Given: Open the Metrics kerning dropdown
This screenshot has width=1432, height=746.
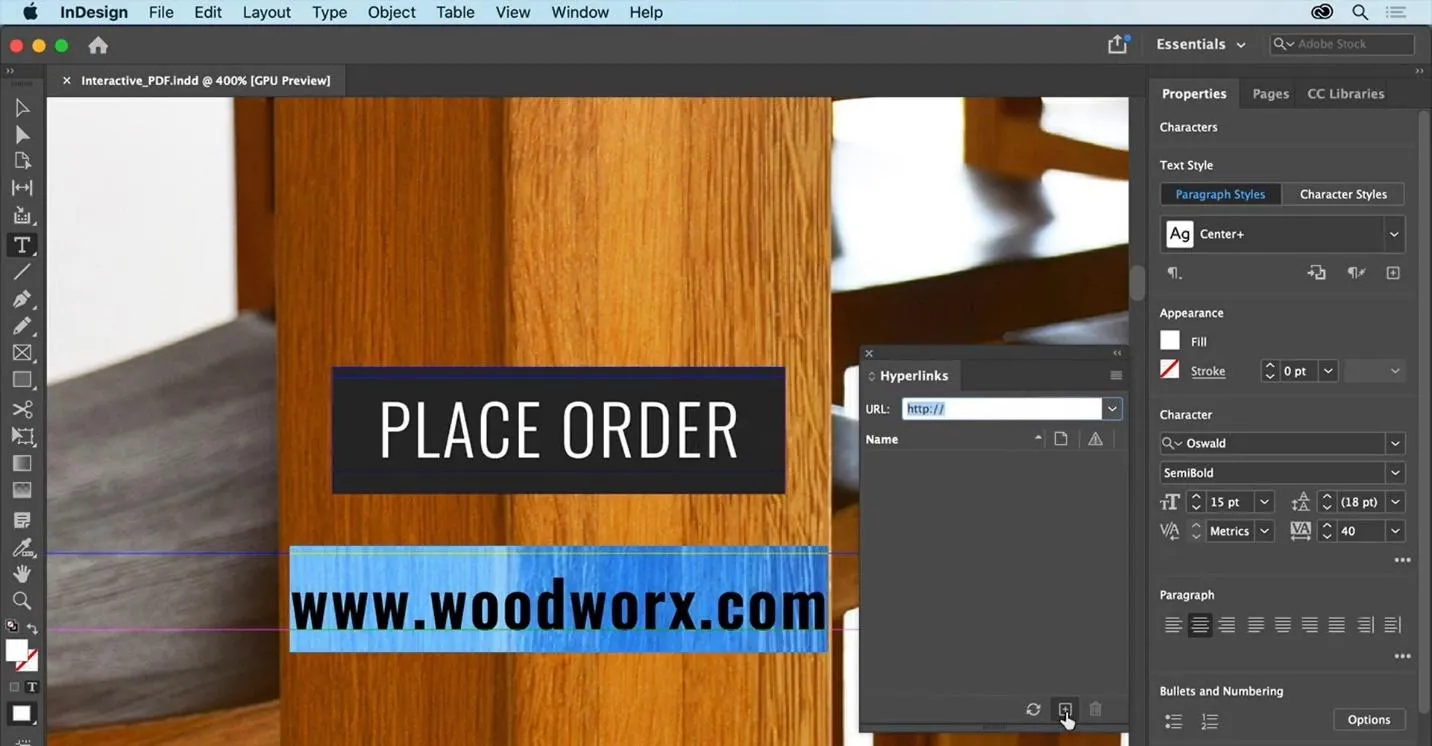Looking at the screenshot, I should tap(1265, 531).
